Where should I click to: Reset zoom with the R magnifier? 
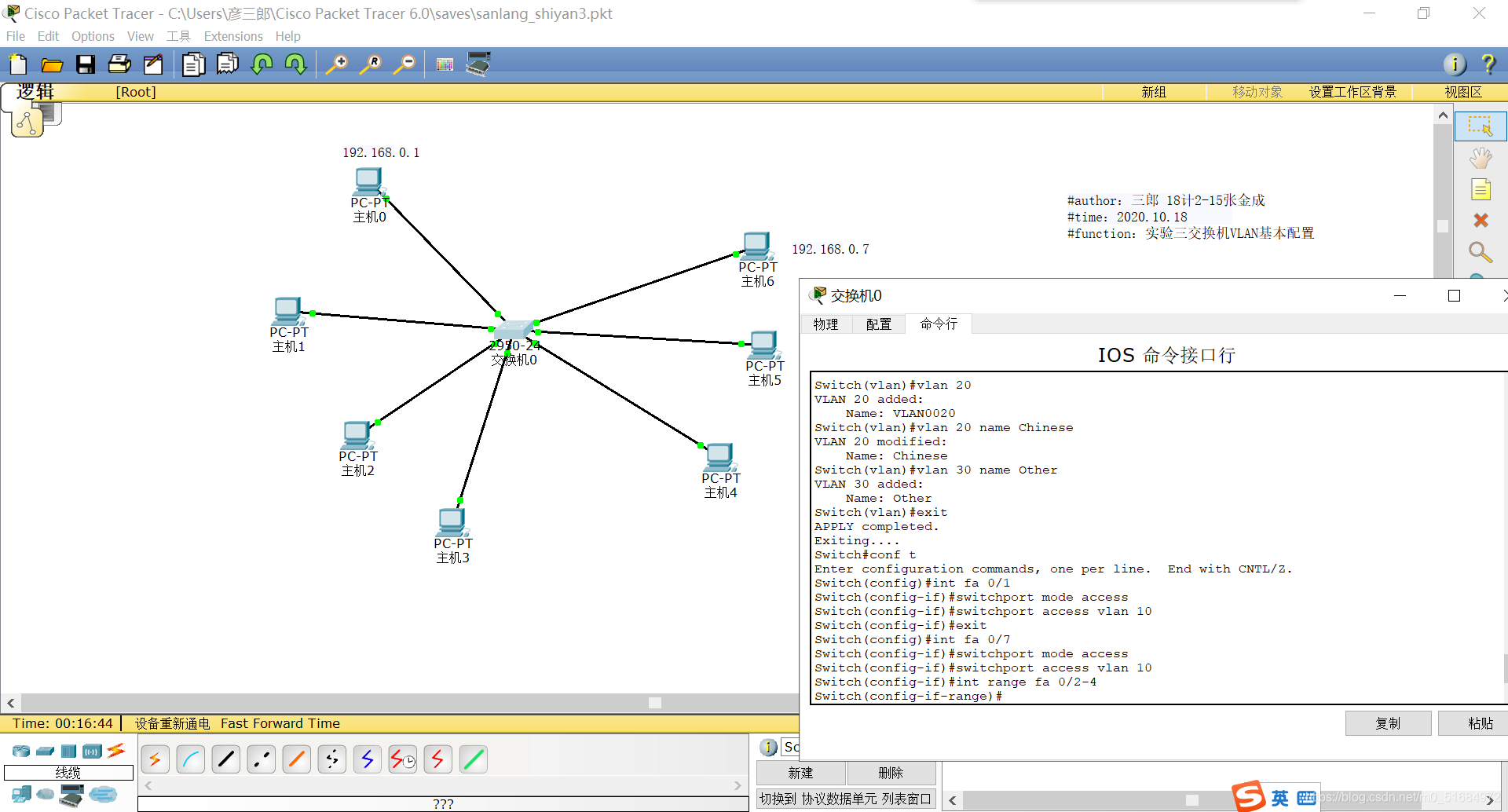[x=371, y=64]
